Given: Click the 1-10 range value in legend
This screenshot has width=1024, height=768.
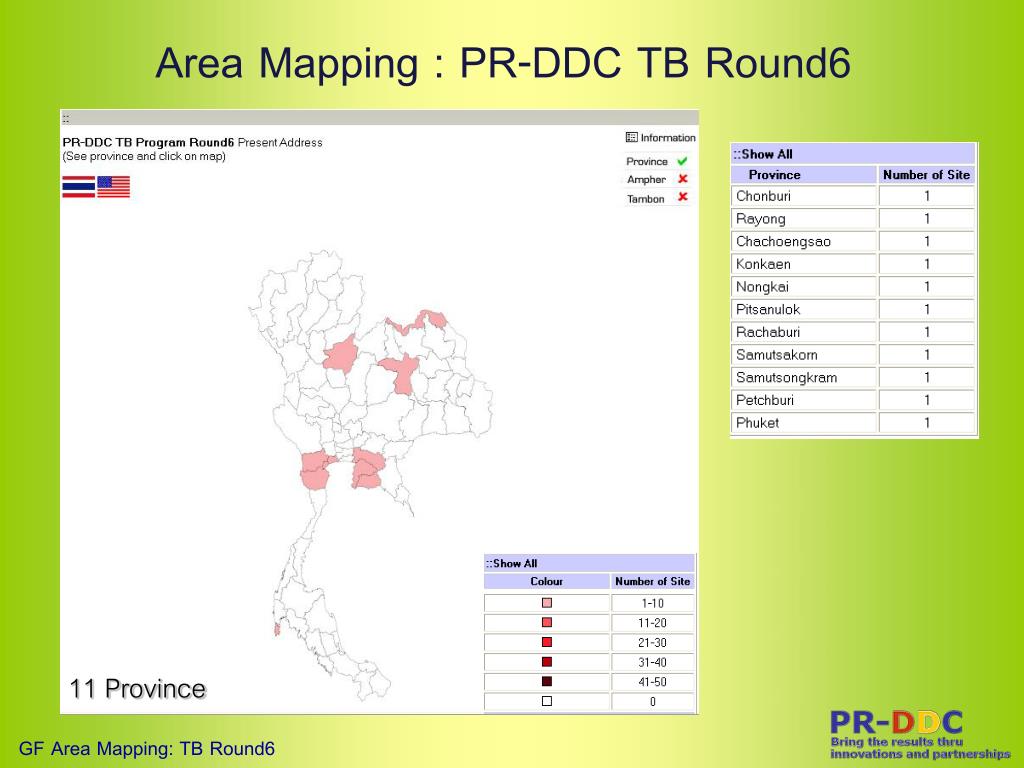Looking at the screenshot, I should click(x=652, y=603).
